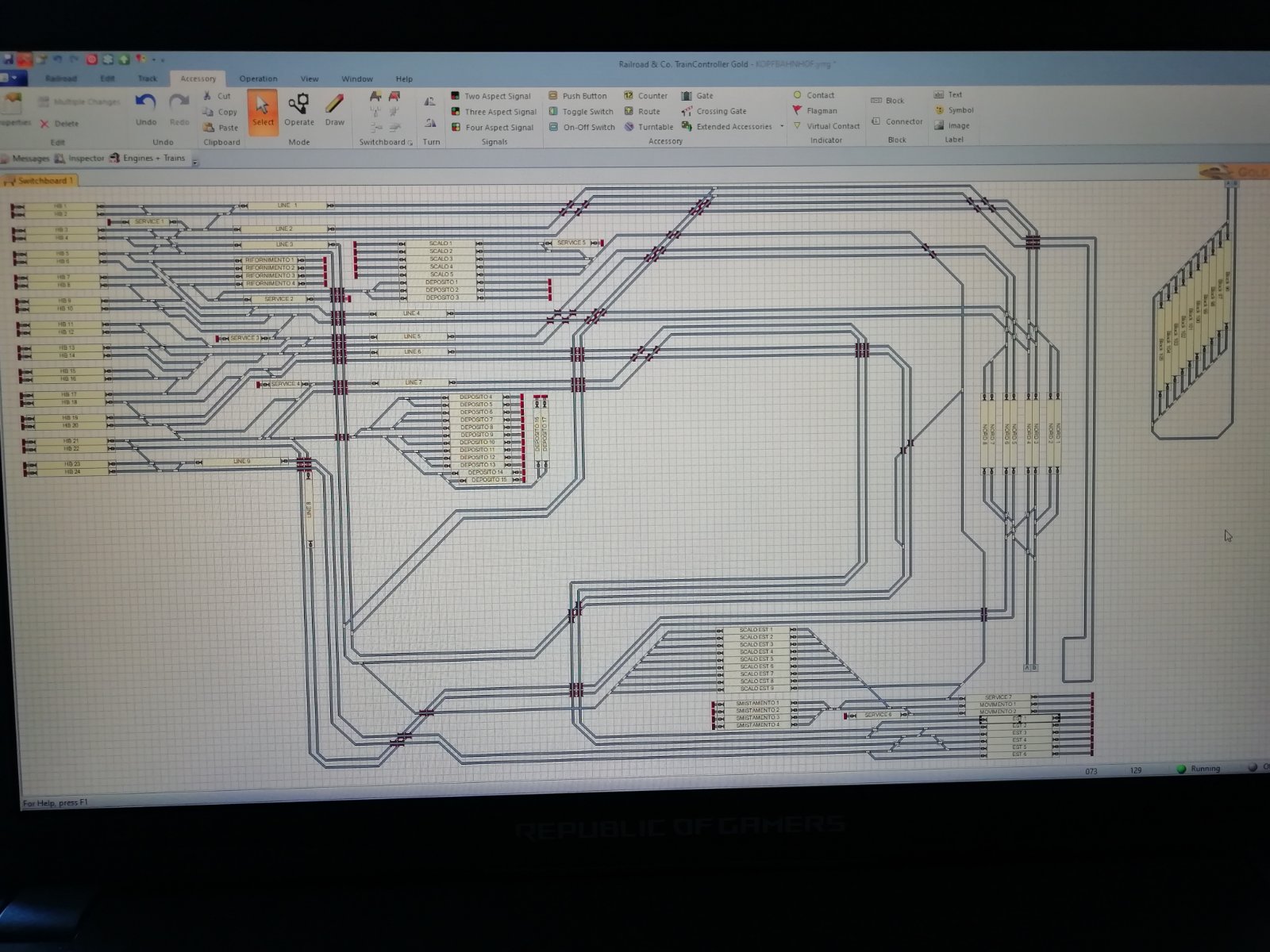This screenshot has width=1270, height=952.
Task: Open the View ribbon tab
Action: pos(310,79)
